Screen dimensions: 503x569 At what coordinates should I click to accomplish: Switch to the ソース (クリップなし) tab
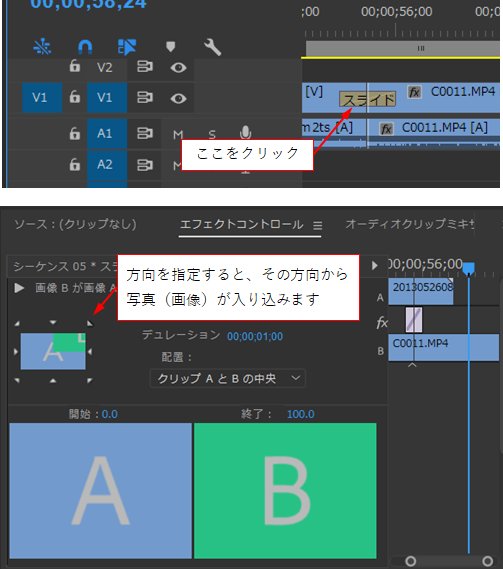tap(75, 224)
